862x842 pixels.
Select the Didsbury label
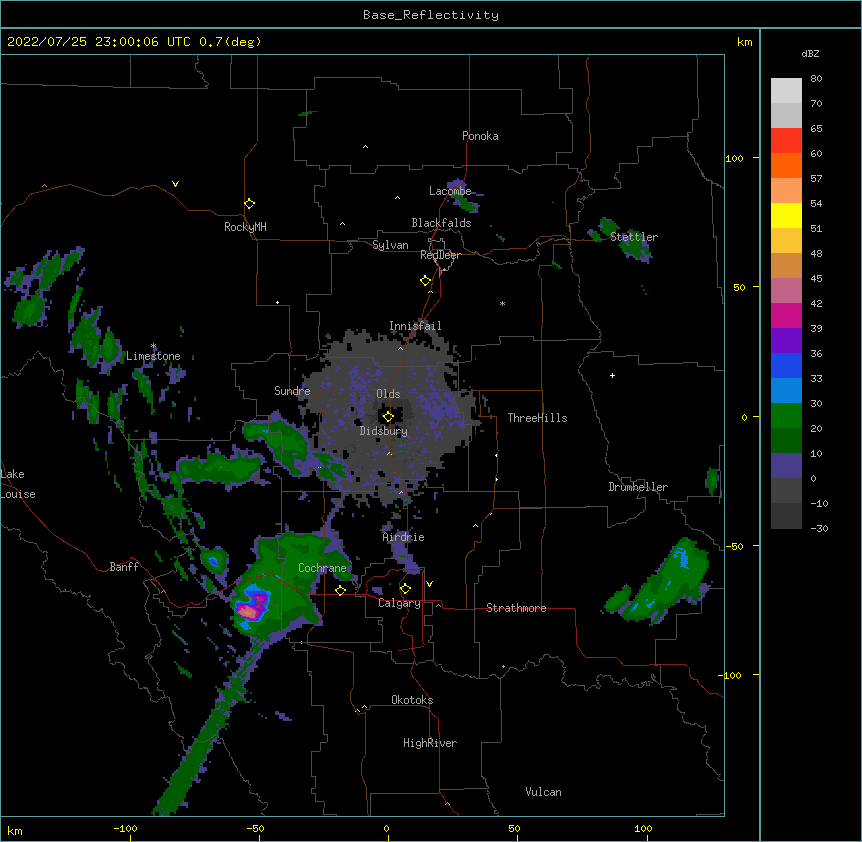(384, 431)
